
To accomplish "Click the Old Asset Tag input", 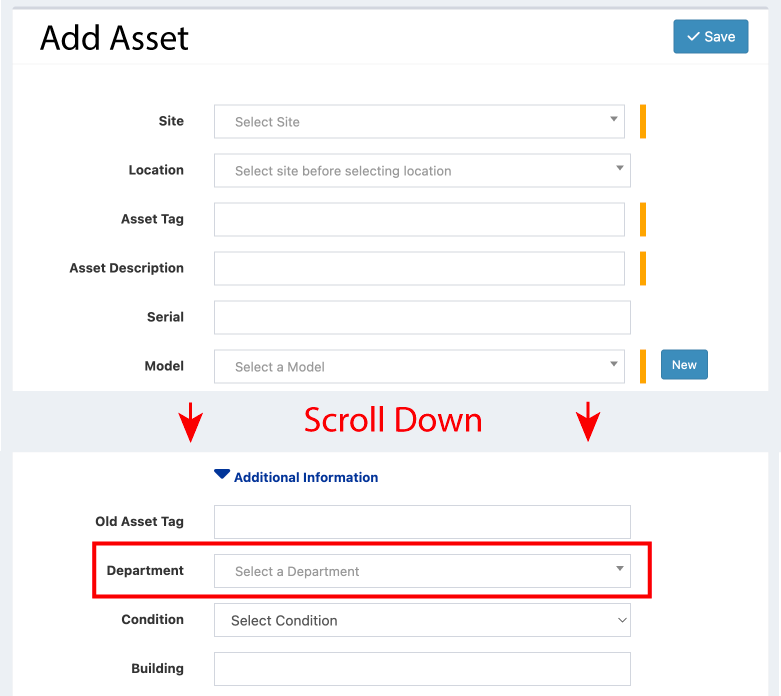I will 421,522.
